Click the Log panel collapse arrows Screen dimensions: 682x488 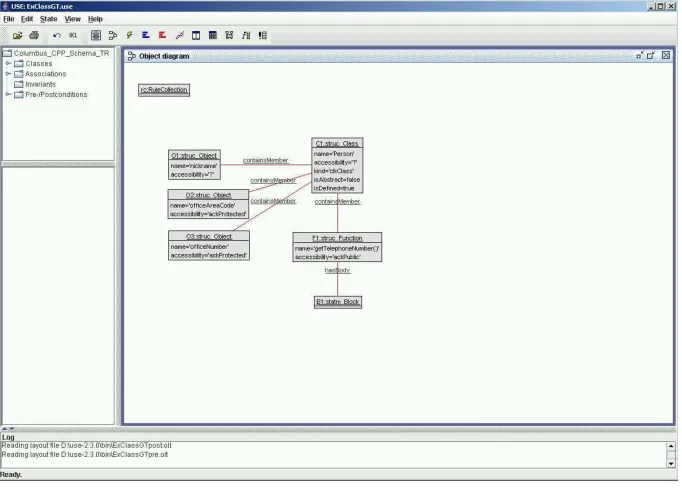click(x=8, y=429)
